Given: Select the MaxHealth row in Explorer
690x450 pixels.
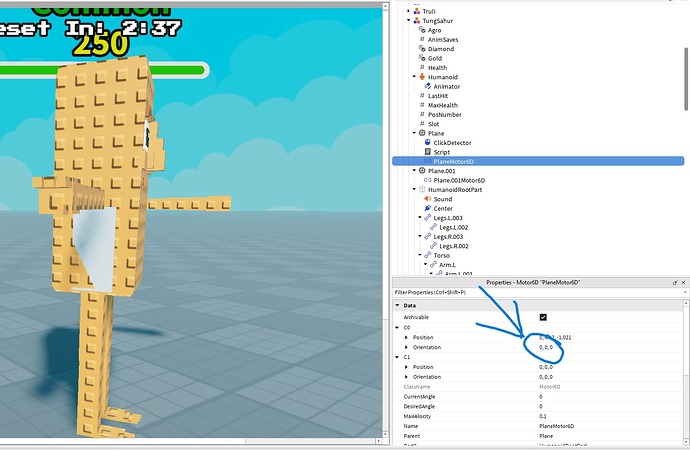Looking at the screenshot, I should pos(538,105).
